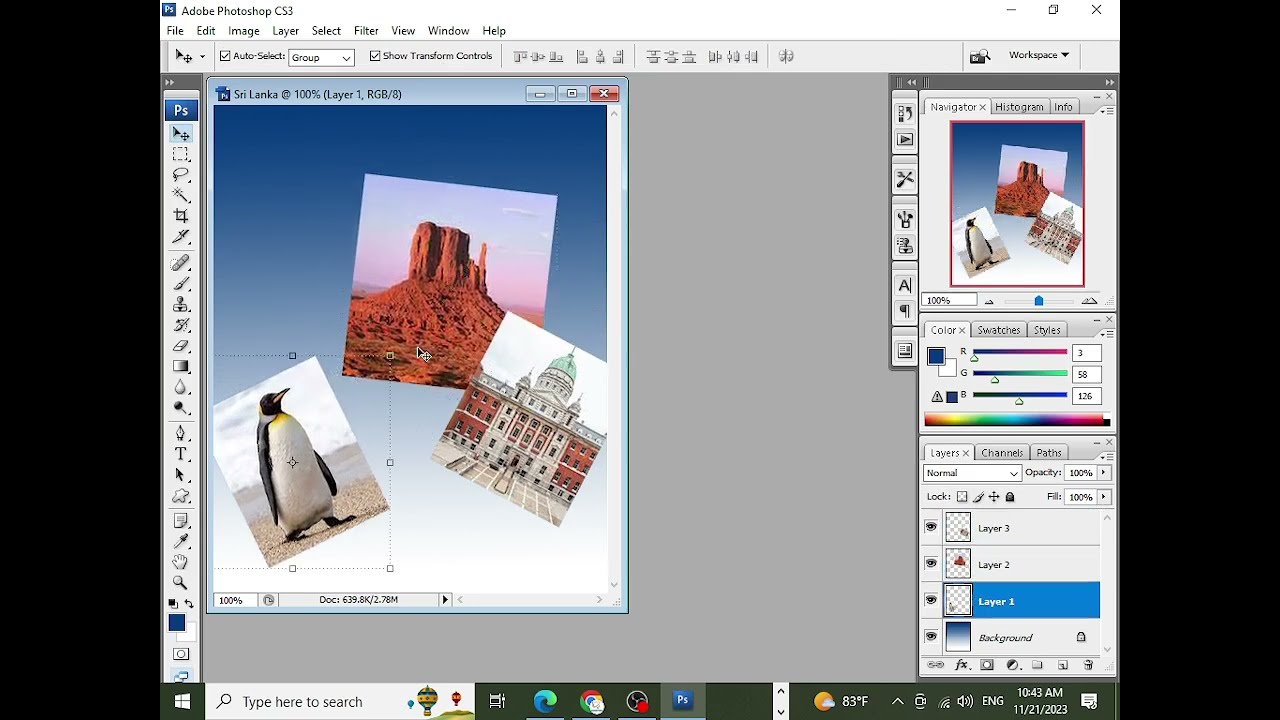Viewport: 1280px width, 720px height.
Task: Switch to the Channels tab
Action: pos(1002,453)
